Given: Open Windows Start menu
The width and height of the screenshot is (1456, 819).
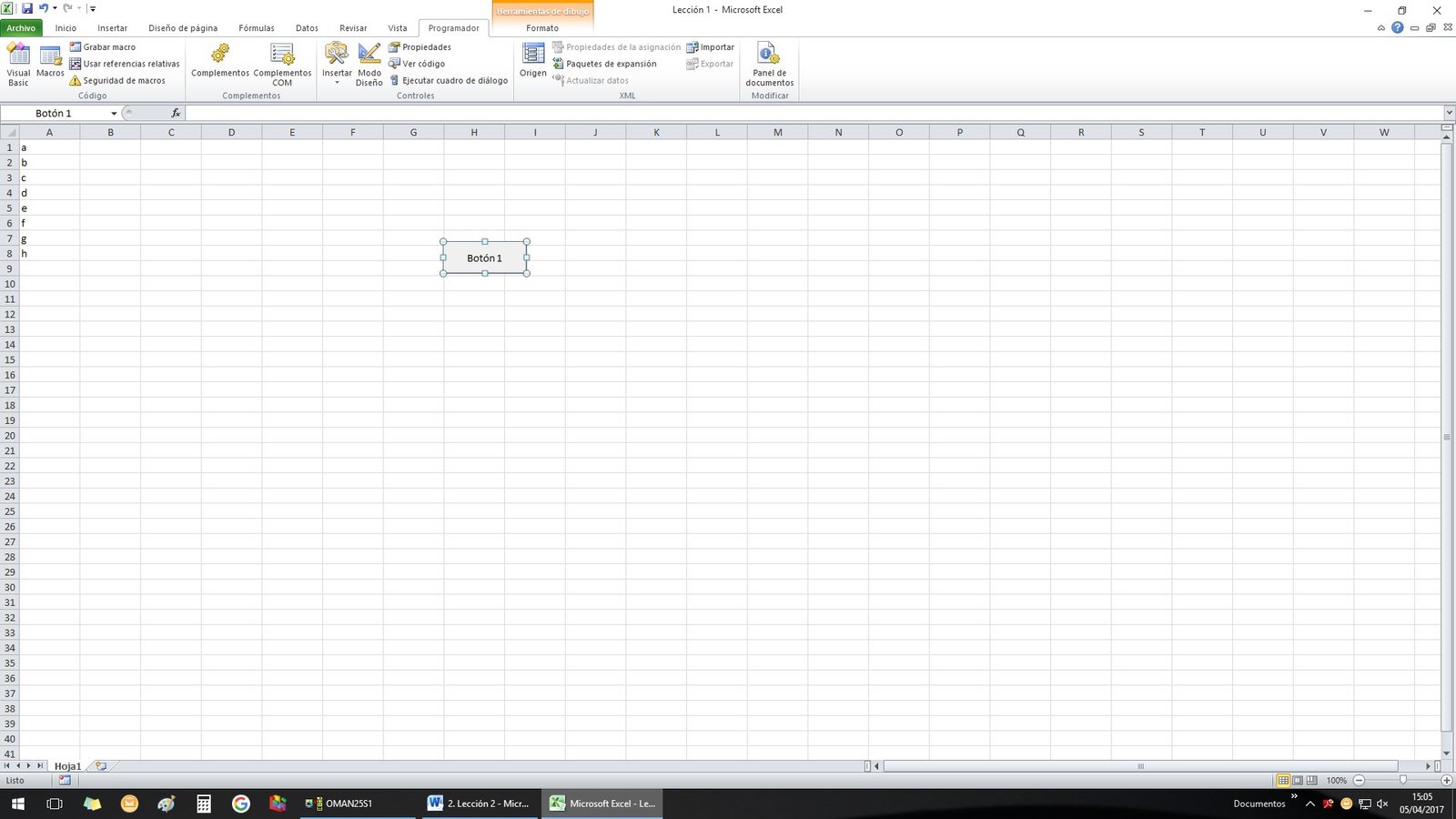Looking at the screenshot, I should pyautogui.click(x=17, y=804).
